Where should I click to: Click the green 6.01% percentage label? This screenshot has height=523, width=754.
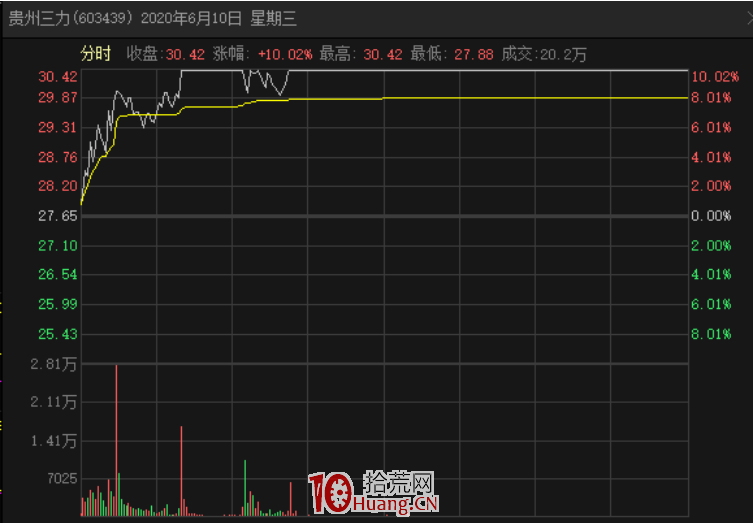tap(711, 304)
